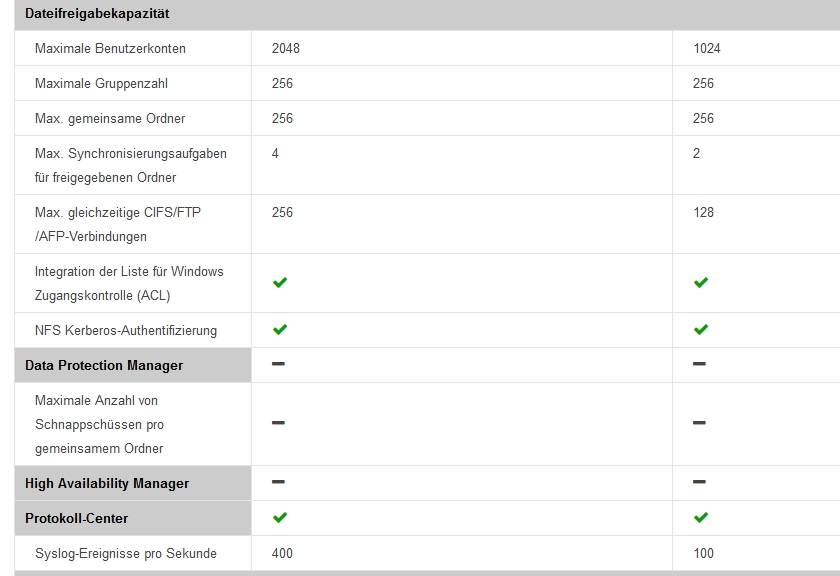Select the Protokoll-Center heading

(76, 518)
